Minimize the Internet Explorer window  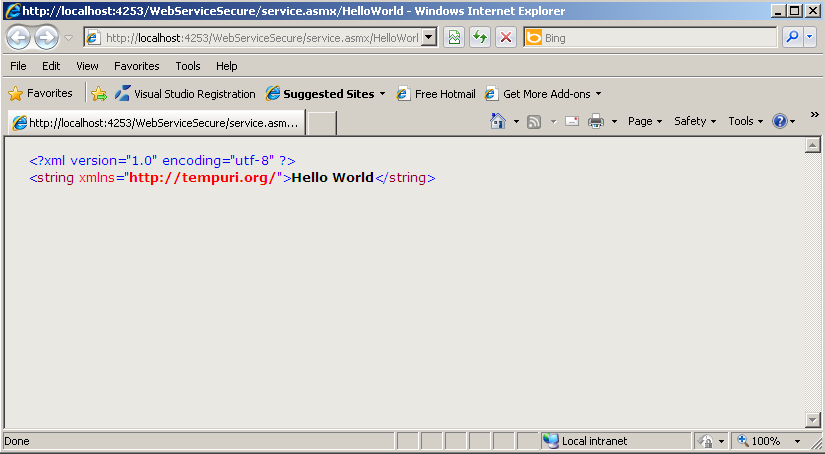pos(779,11)
